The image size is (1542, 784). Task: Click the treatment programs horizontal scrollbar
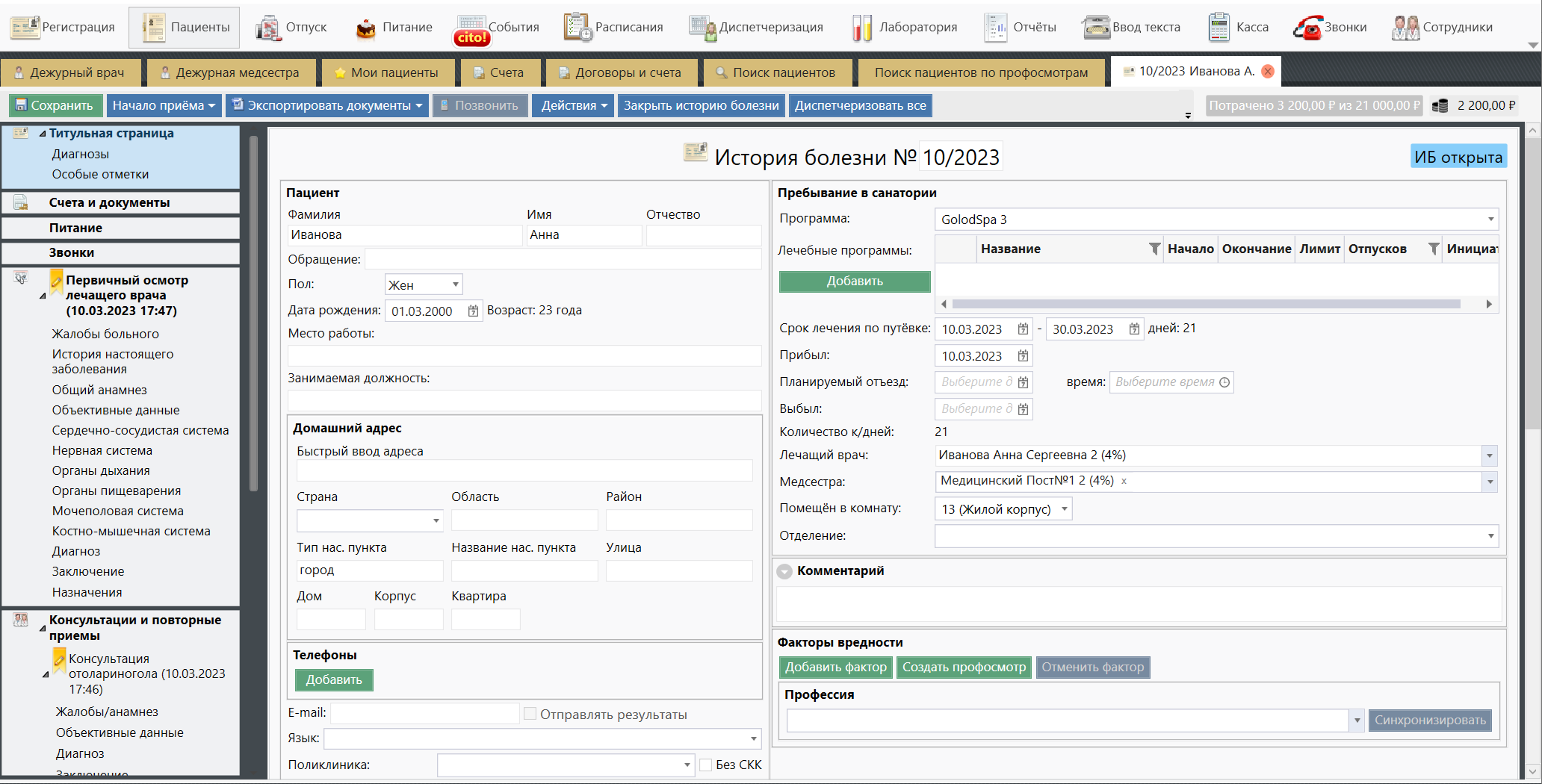1206,304
